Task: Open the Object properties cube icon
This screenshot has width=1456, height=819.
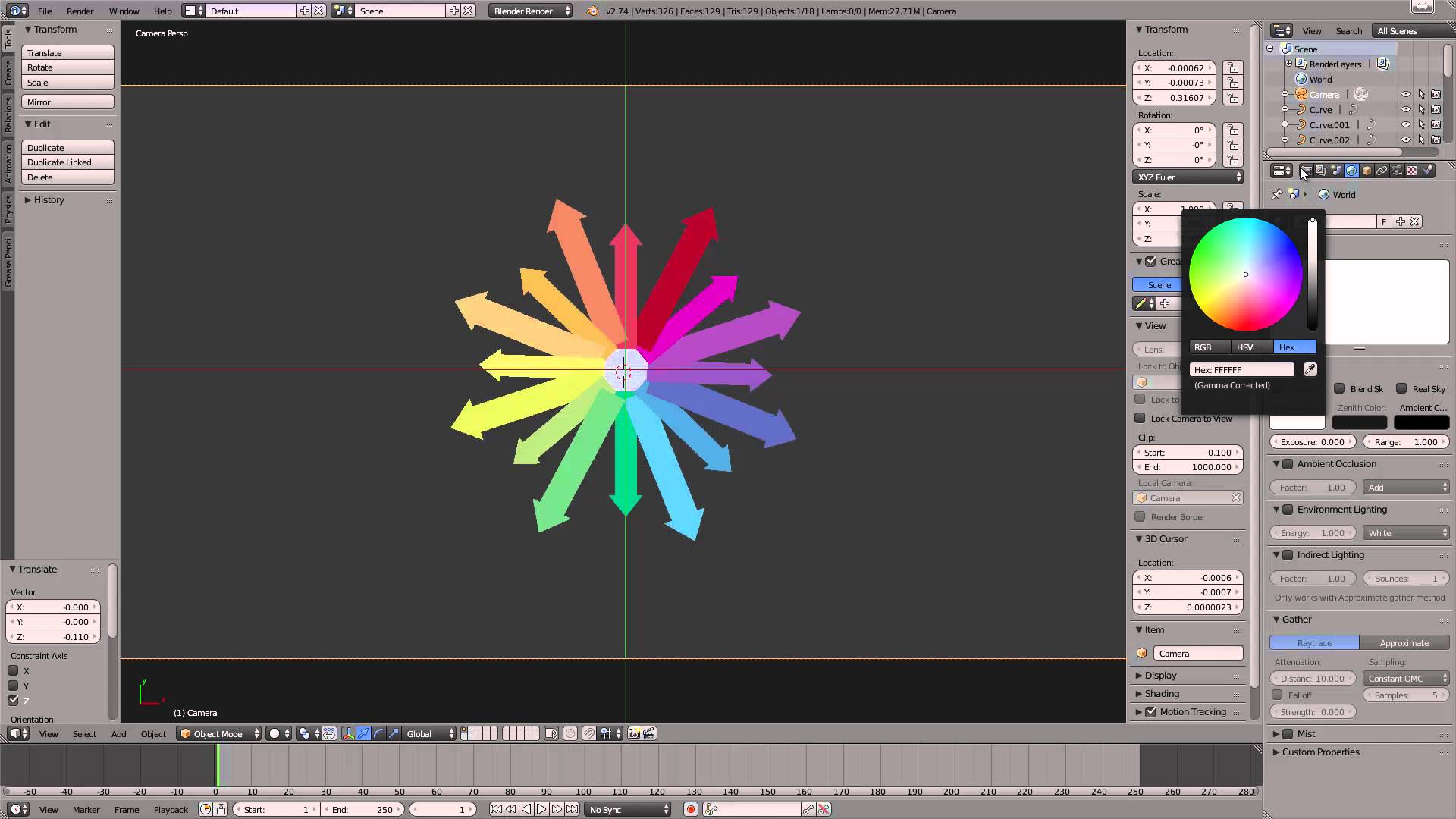Action: click(x=1367, y=172)
